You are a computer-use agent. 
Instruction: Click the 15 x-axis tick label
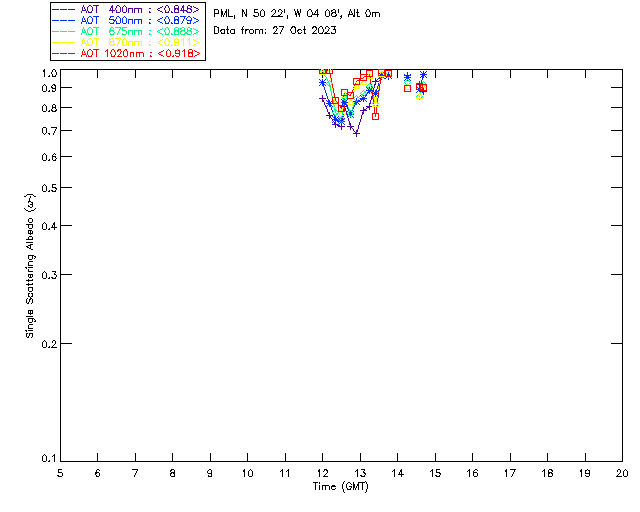click(x=435, y=473)
